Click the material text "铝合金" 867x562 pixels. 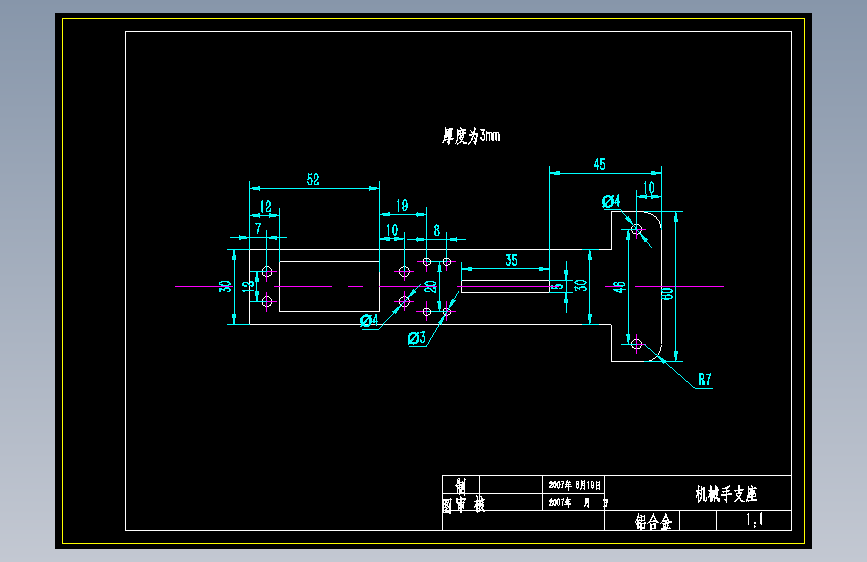tap(653, 522)
